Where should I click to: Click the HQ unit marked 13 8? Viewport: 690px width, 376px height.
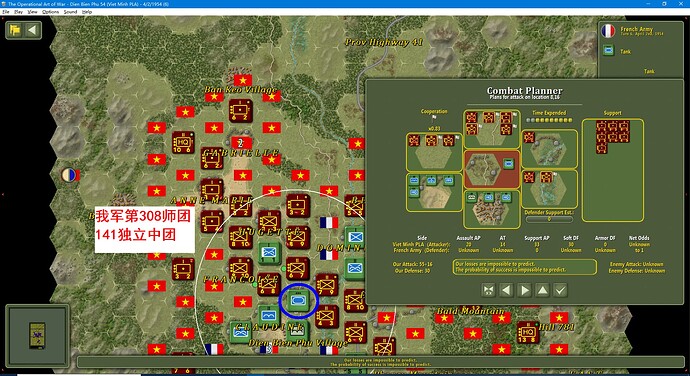point(528,333)
